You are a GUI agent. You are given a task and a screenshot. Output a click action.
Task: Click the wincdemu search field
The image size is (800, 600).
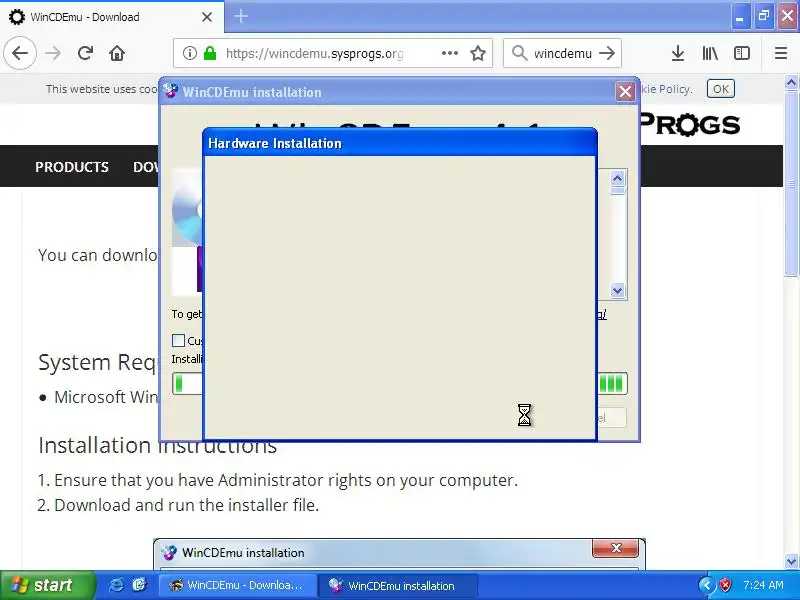[563, 53]
